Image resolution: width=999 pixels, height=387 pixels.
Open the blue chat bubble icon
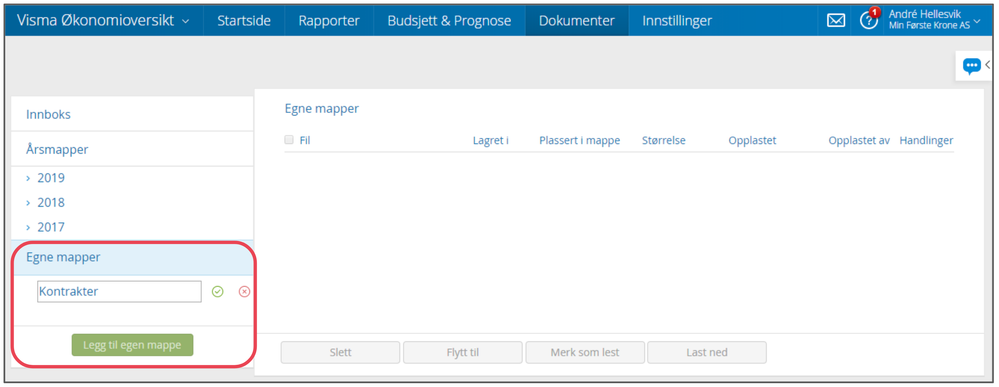(x=971, y=65)
